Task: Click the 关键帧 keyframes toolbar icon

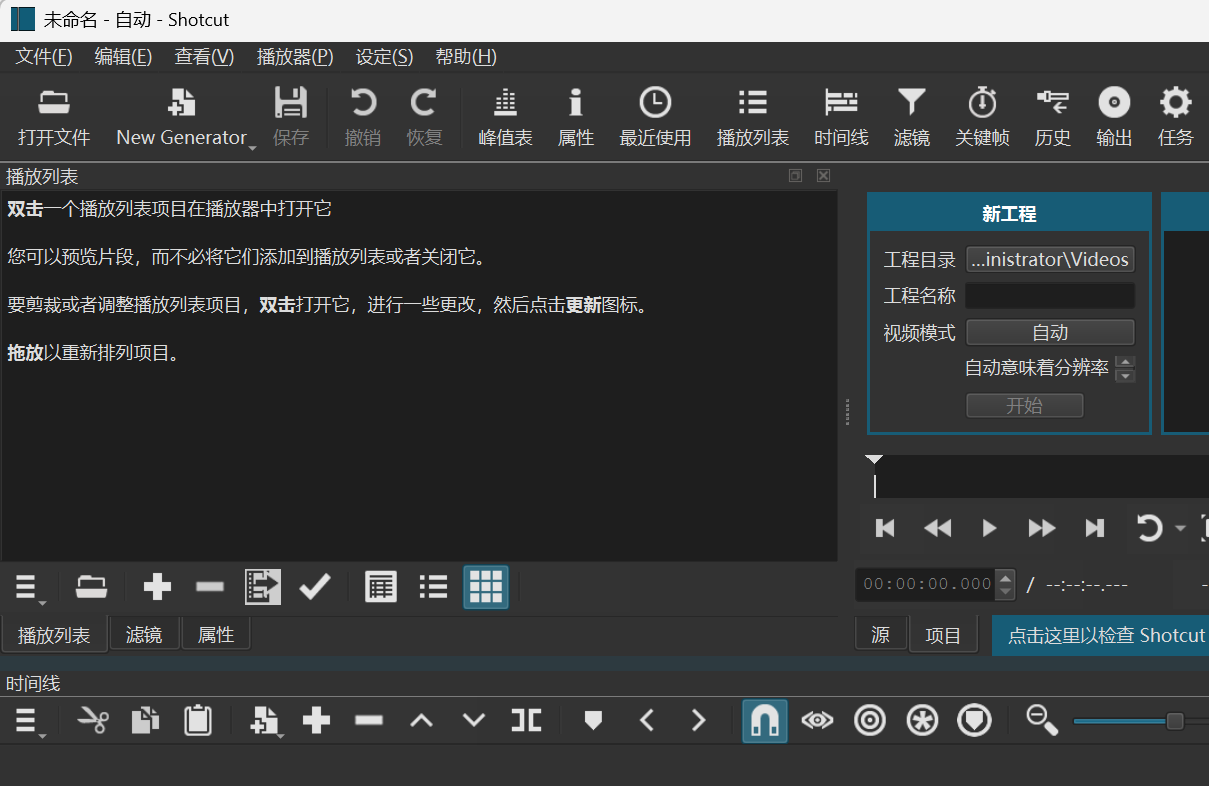Action: coord(982,115)
